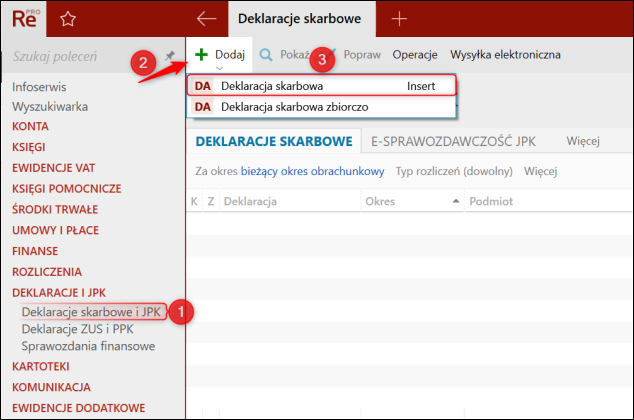Expand the EWIDENCJE VAT section
Screen dimensions: 634x420
pyautogui.click(x=53, y=168)
